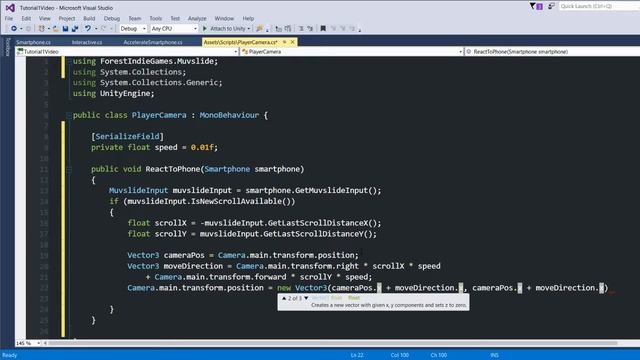Click the Undo arrow icon

click(88, 29)
